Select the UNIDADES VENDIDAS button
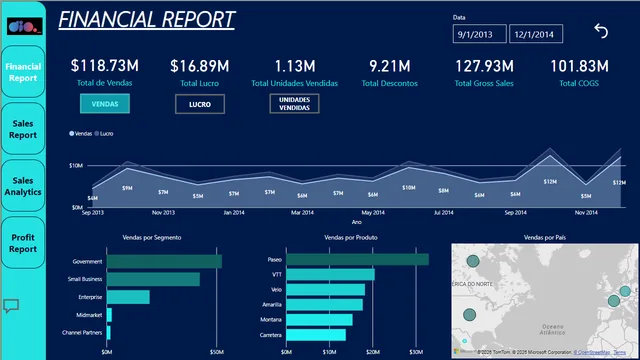640x360 pixels. [x=294, y=104]
